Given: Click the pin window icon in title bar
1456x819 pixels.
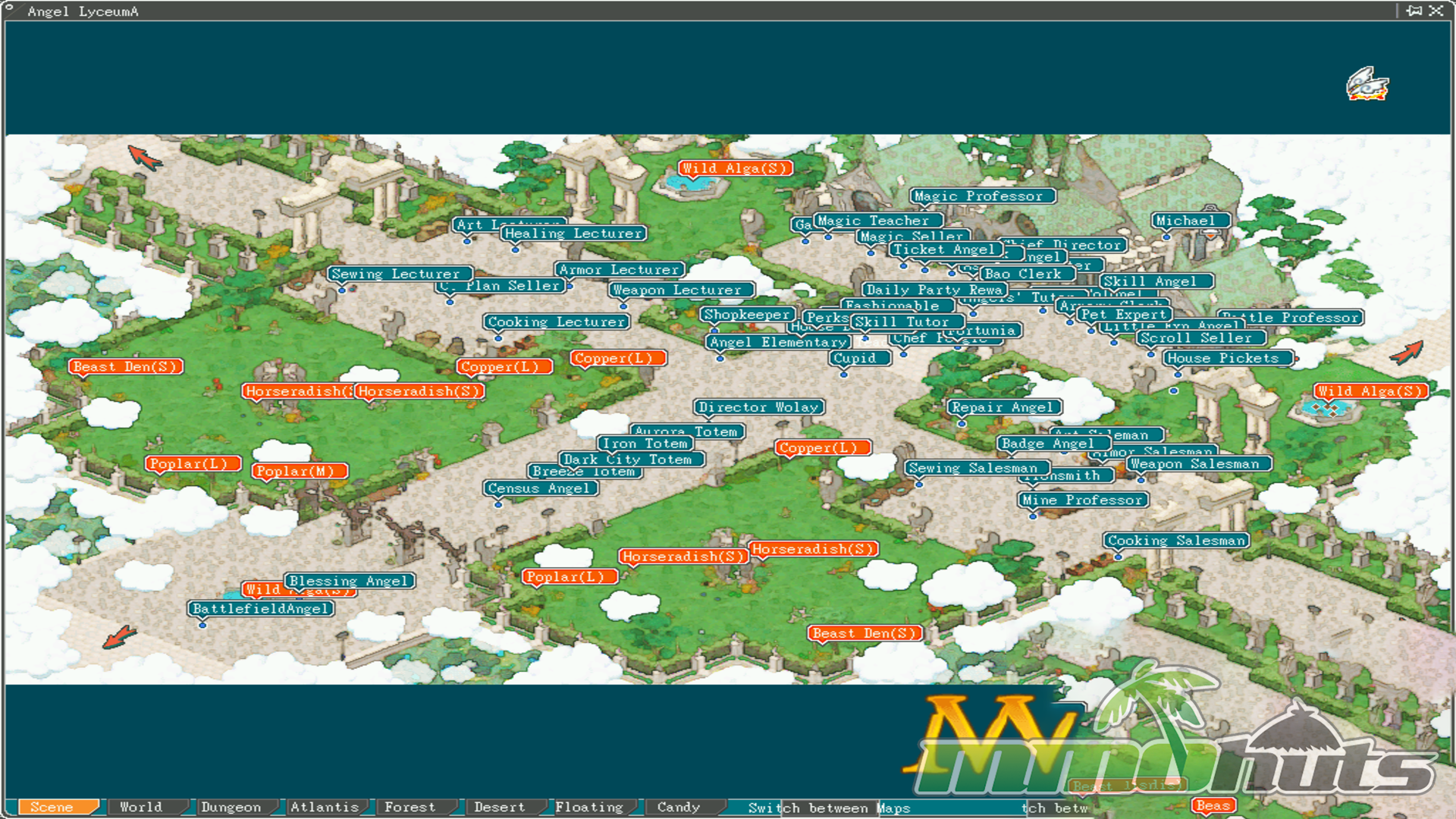Looking at the screenshot, I should point(1414,11).
